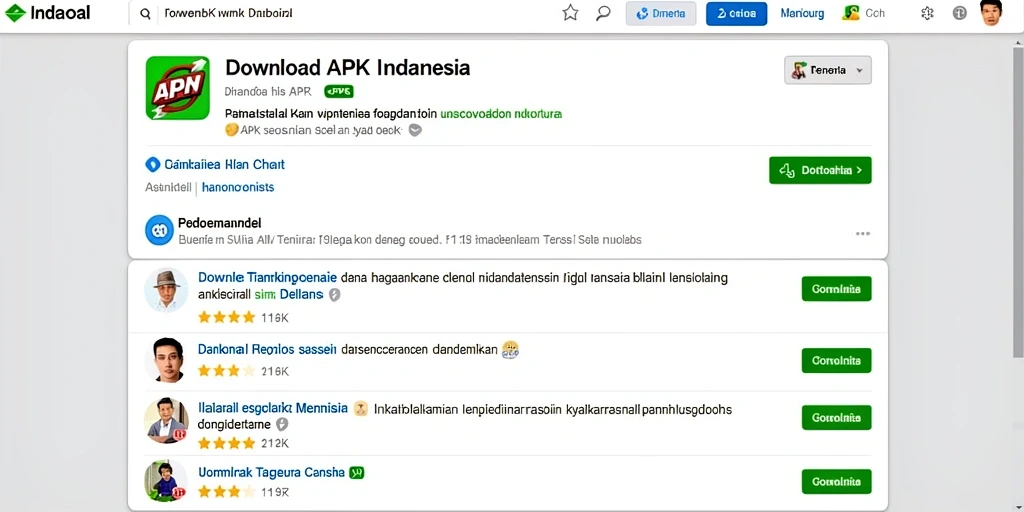Click the blue 2 ceioa button
The image size is (1024, 512).
(736, 13)
